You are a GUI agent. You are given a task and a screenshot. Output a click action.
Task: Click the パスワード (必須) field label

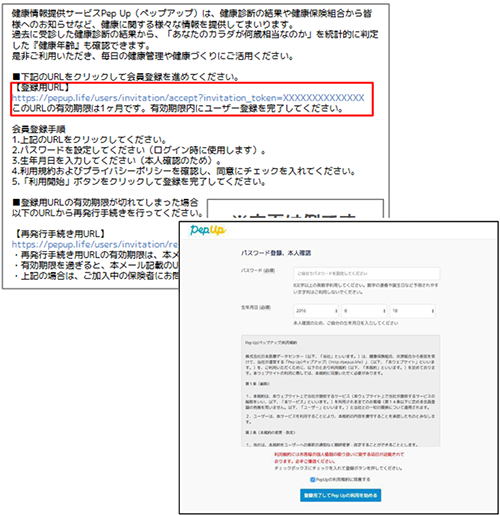258,270
